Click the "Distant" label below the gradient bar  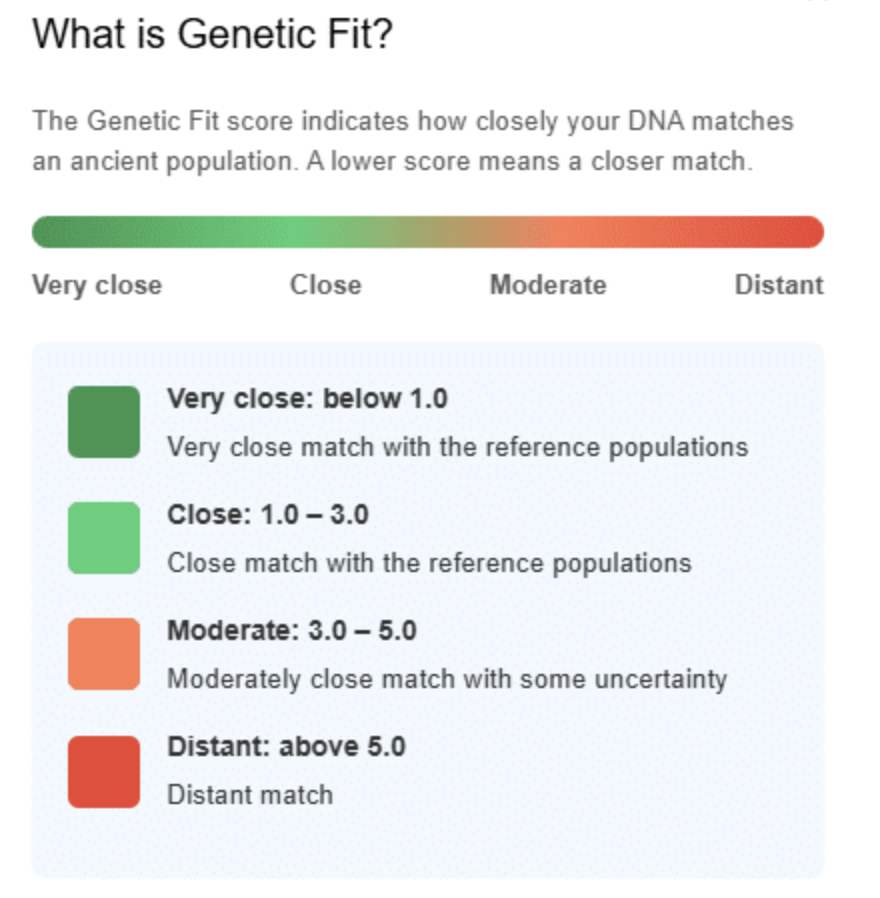pyautogui.click(x=779, y=285)
